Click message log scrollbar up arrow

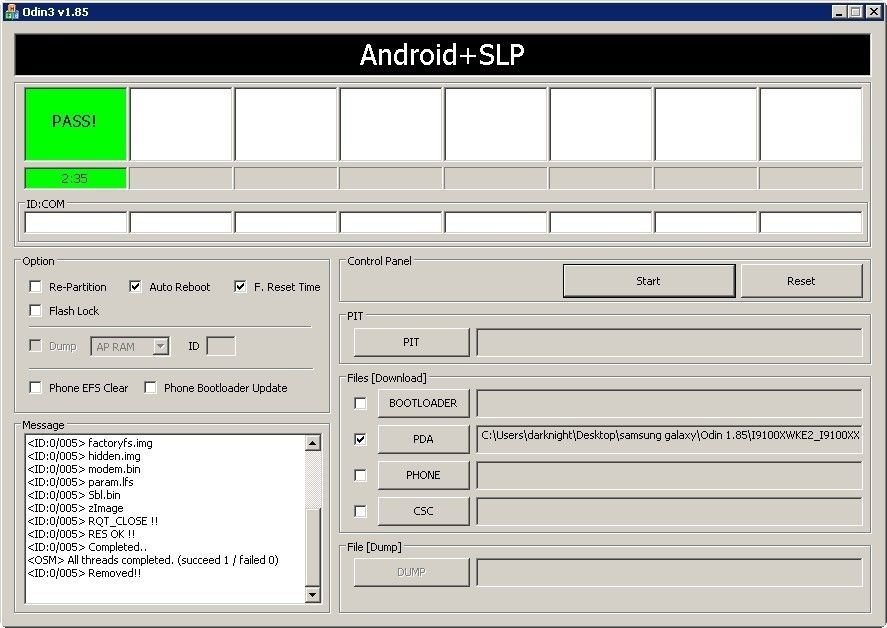[x=313, y=443]
